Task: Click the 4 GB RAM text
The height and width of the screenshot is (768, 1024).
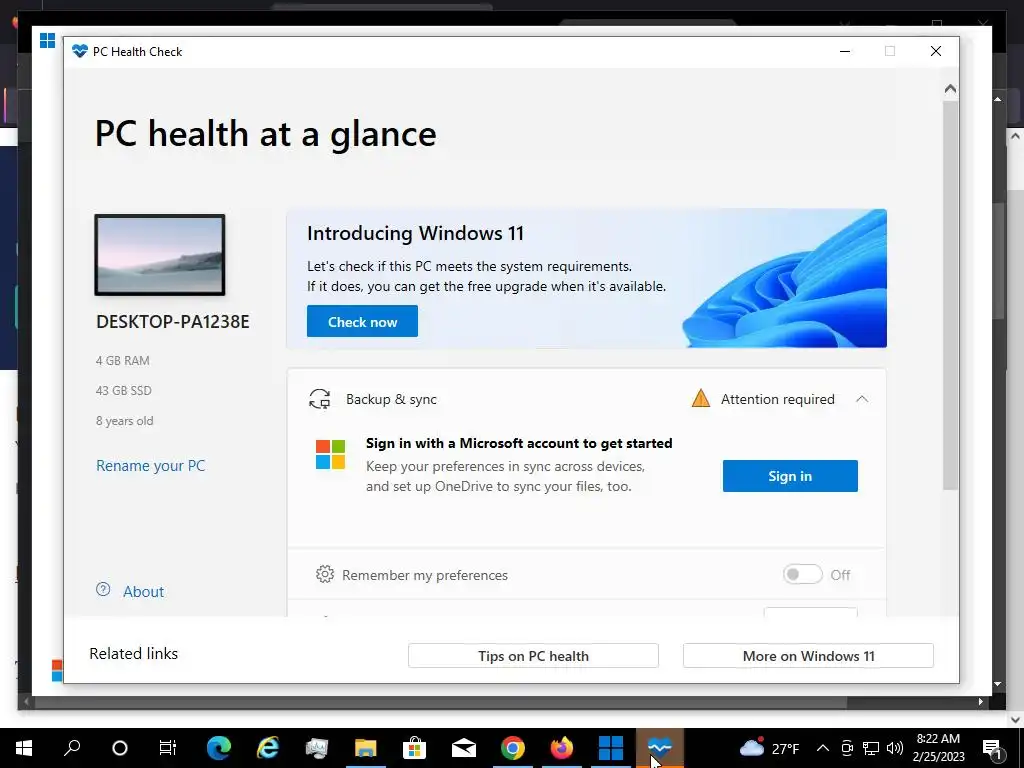Action: (x=123, y=360)
